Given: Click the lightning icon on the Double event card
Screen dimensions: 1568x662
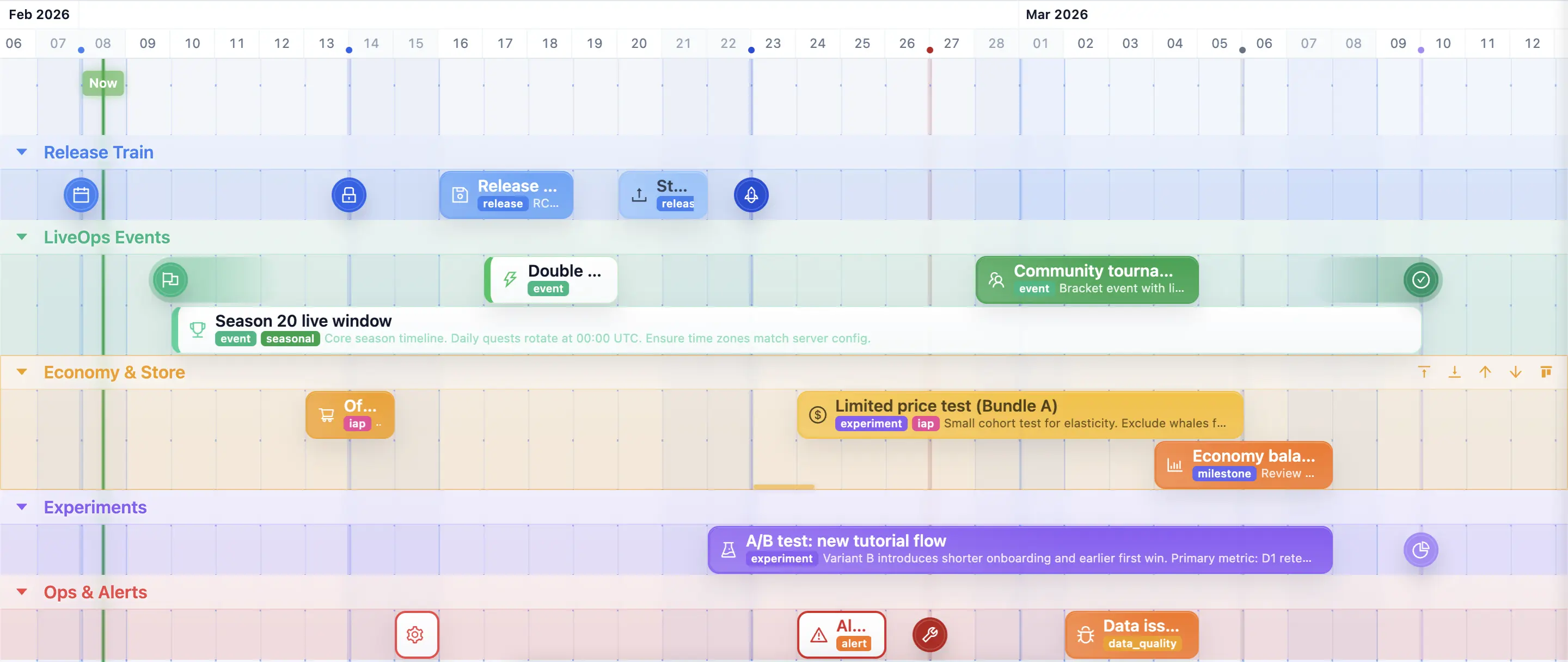Looking at the screenshot, I should coord(509,279).
